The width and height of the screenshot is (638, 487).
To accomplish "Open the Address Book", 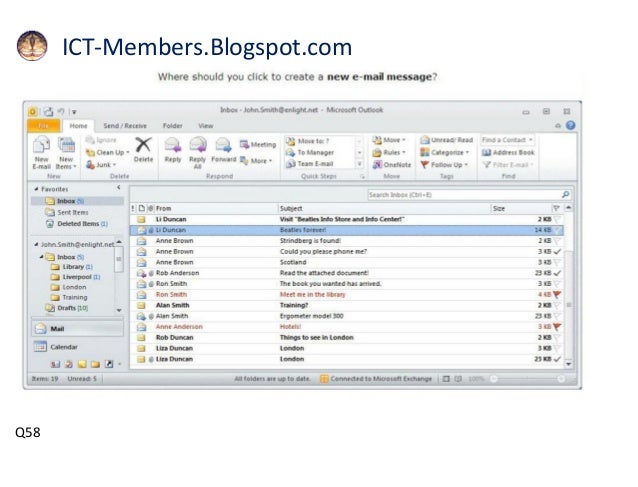I will click(x=508, y=152).
